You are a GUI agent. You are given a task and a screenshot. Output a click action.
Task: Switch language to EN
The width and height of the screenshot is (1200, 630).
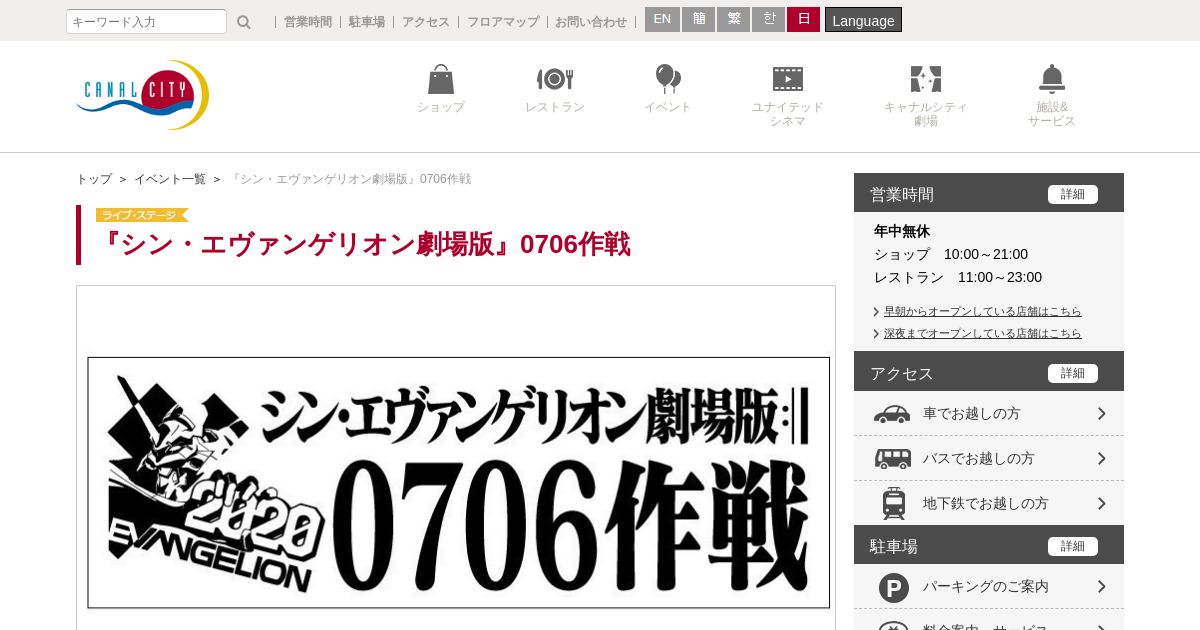[x=662, y=19]
